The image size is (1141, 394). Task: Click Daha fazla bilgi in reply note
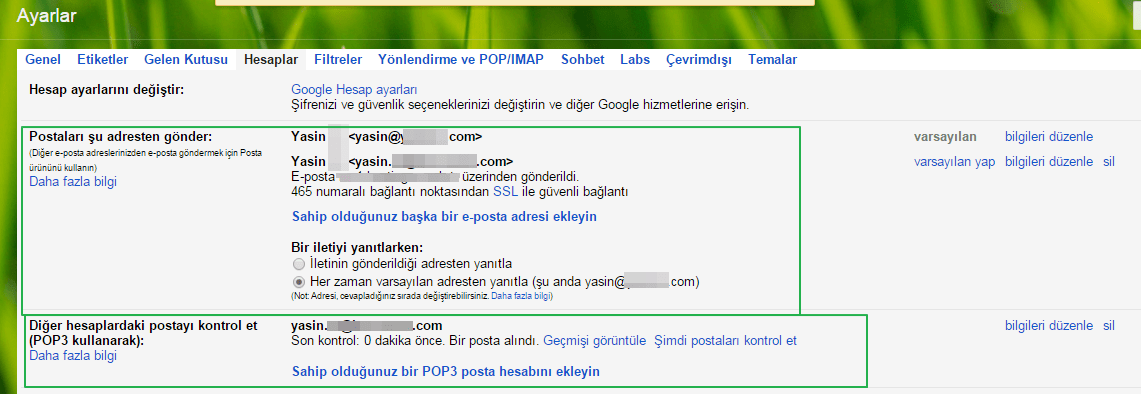[x=522, y=296]
